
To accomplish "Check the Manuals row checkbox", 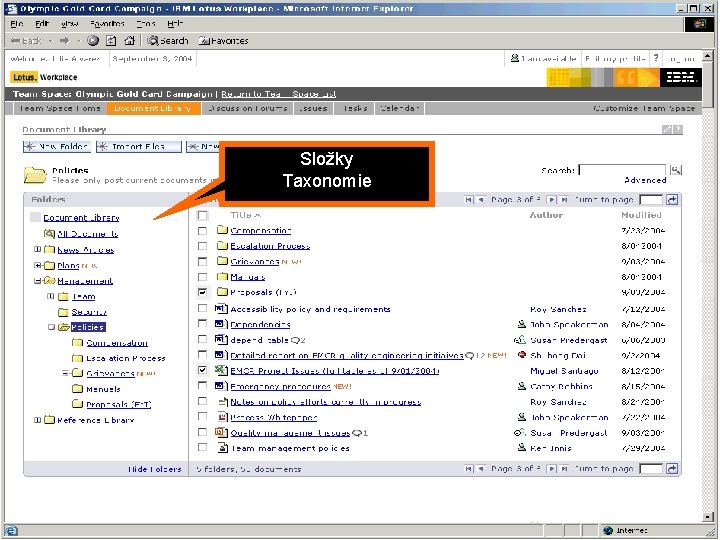I will click(202, 277).
